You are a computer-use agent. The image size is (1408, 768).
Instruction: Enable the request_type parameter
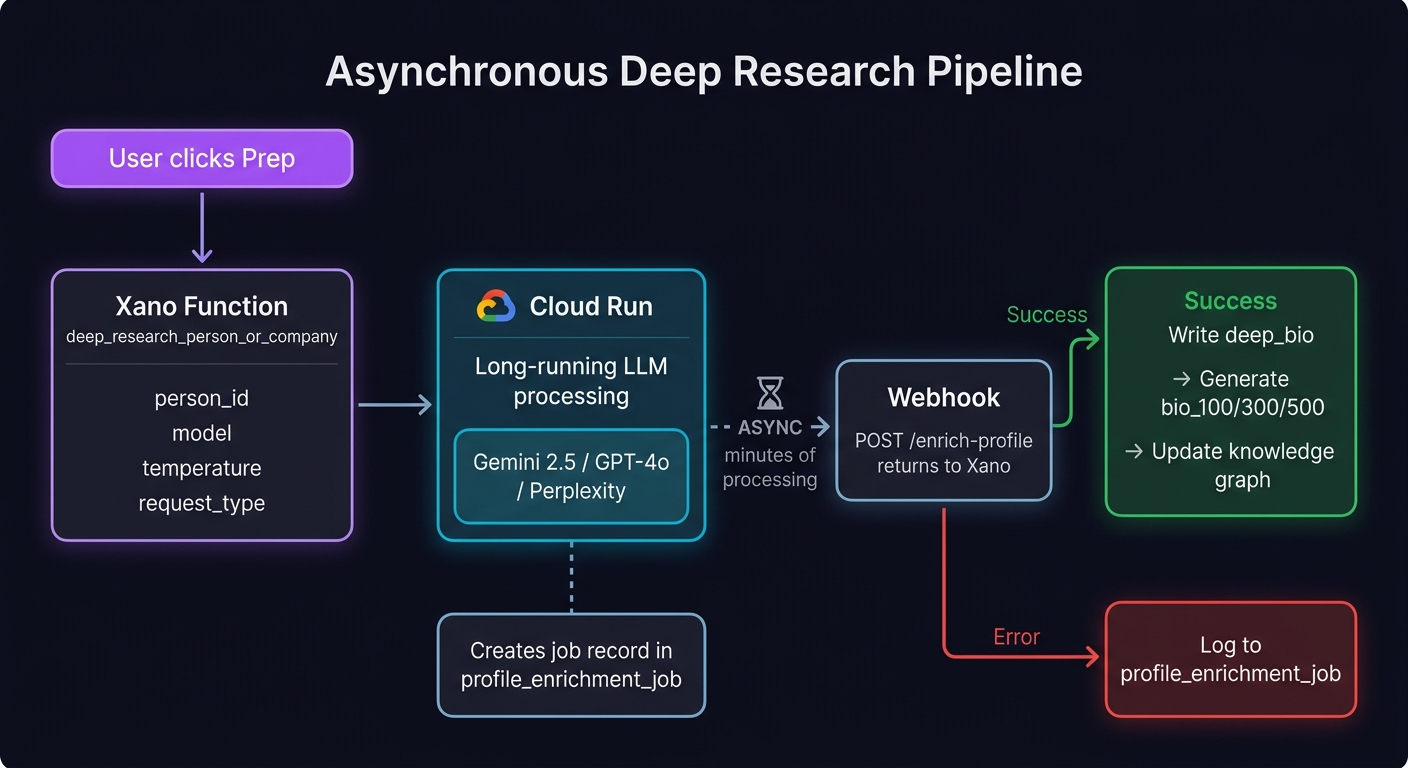click(x=201, y=503)
